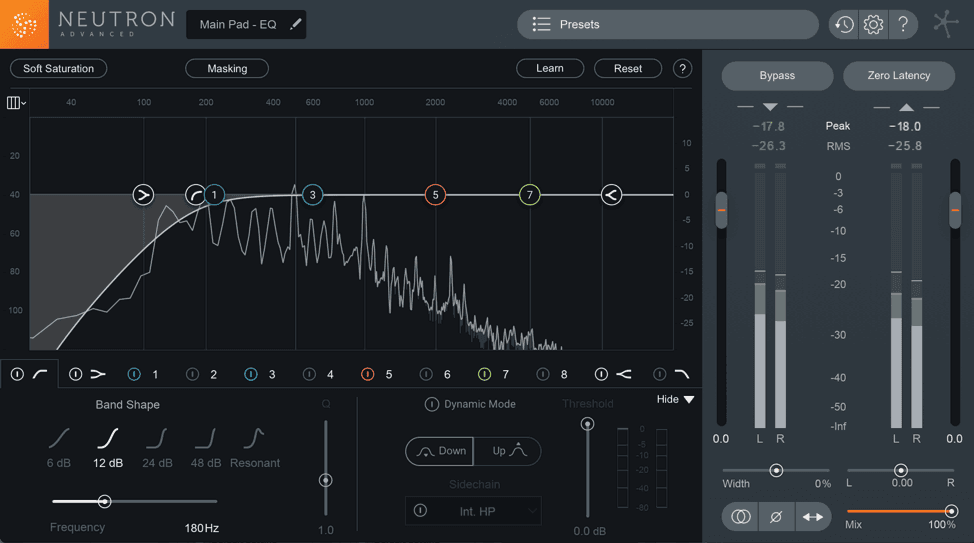Click the Learn button
Screen dimensions: 974x543
tap(550, 68)
